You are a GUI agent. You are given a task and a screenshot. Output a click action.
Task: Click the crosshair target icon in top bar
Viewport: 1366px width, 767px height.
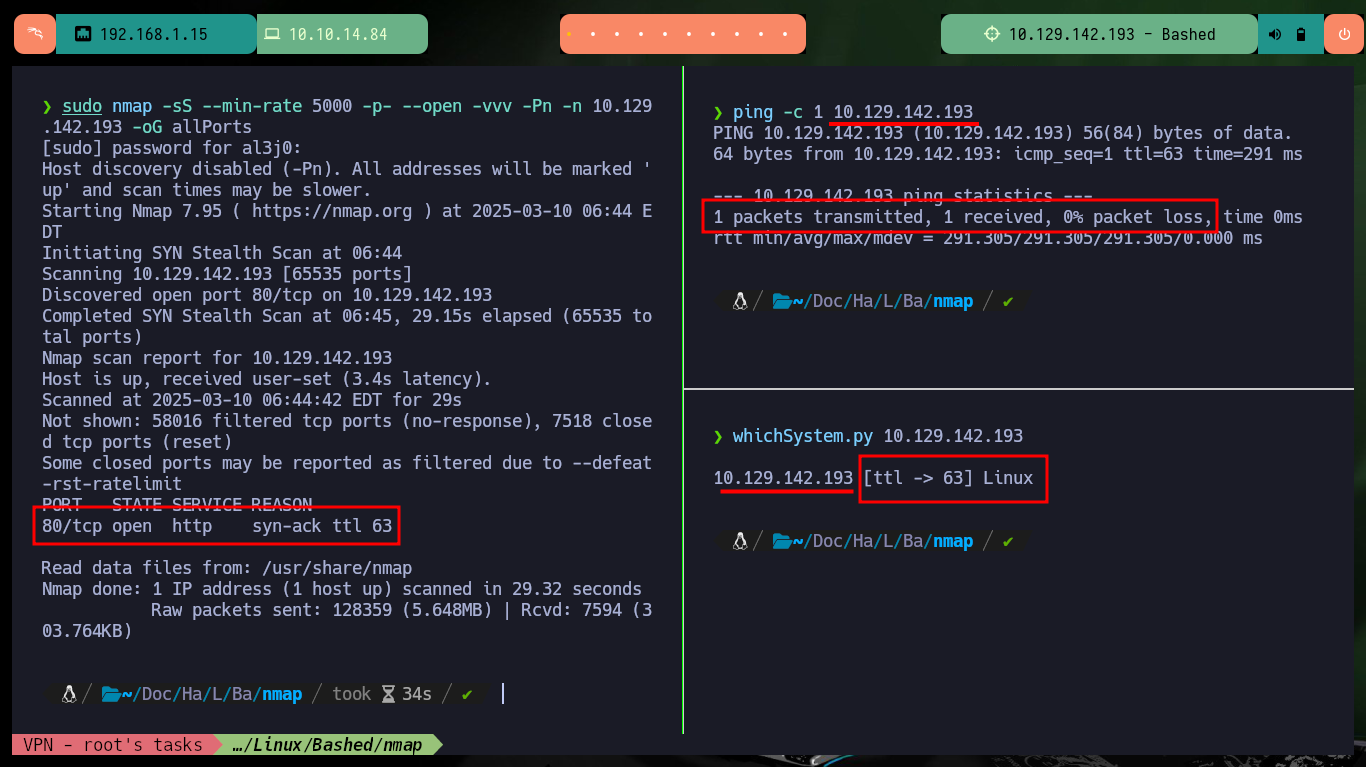[991, 34]
